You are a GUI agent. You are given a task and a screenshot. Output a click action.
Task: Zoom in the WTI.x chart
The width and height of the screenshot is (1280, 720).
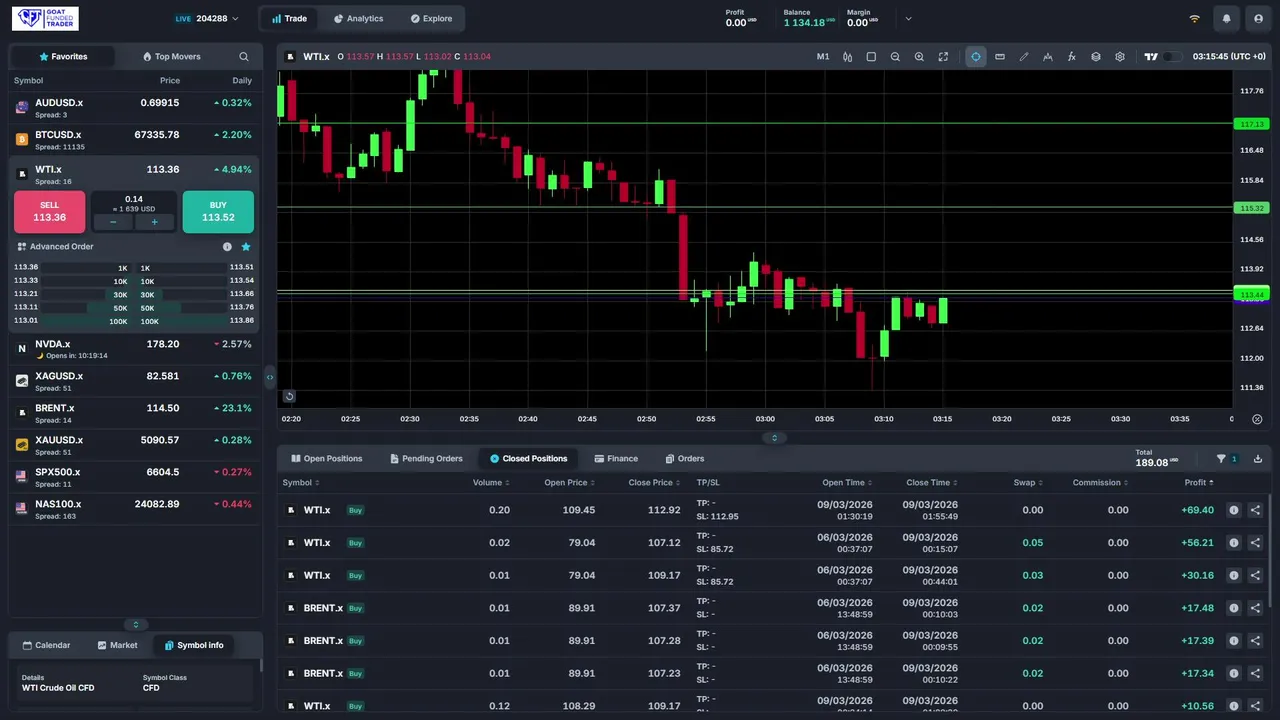(919, 57)
